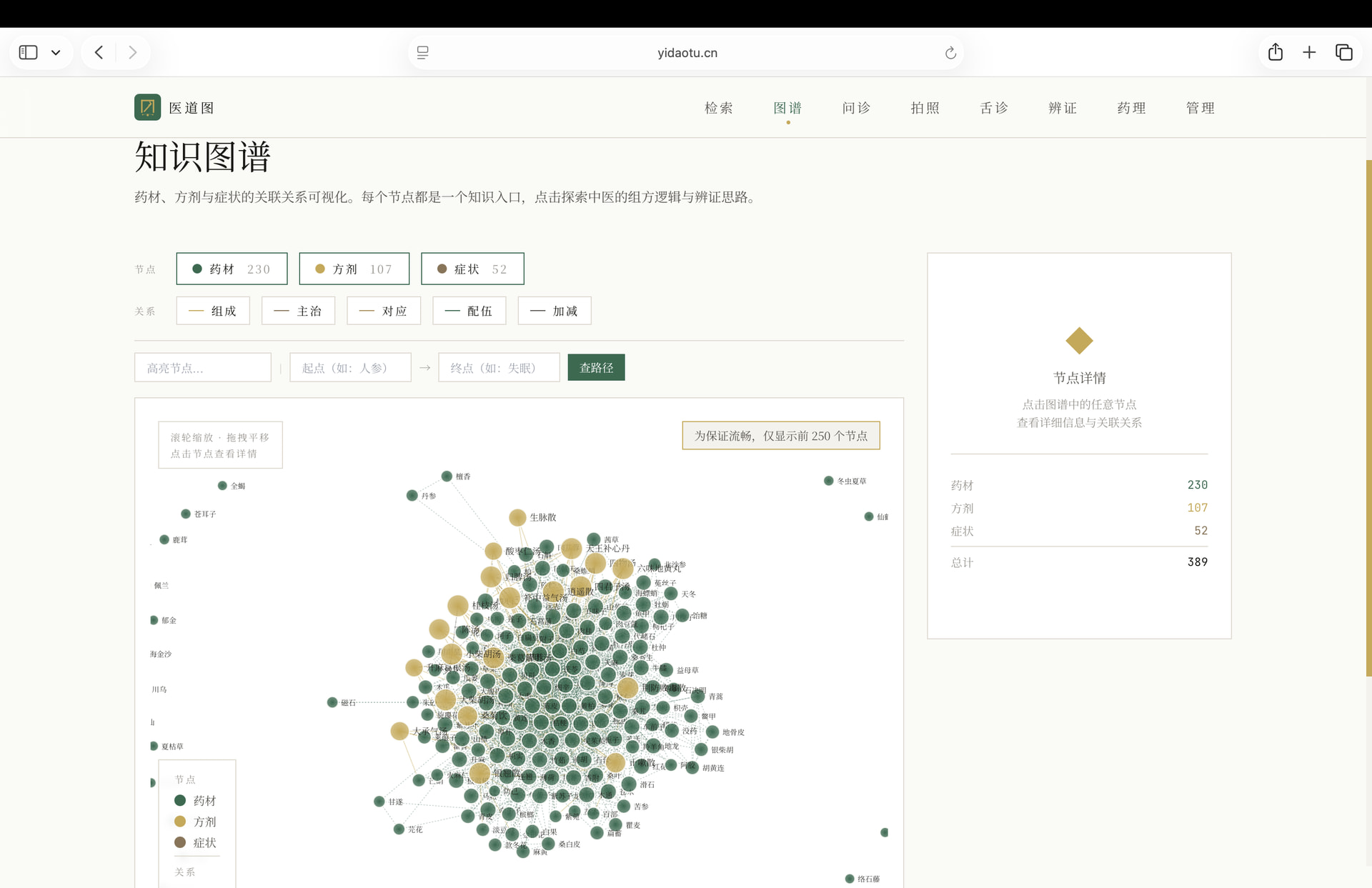Open the Safari sidebar panel icon
The height and width of the screenshot is (888, 1372).
[28, 52]
